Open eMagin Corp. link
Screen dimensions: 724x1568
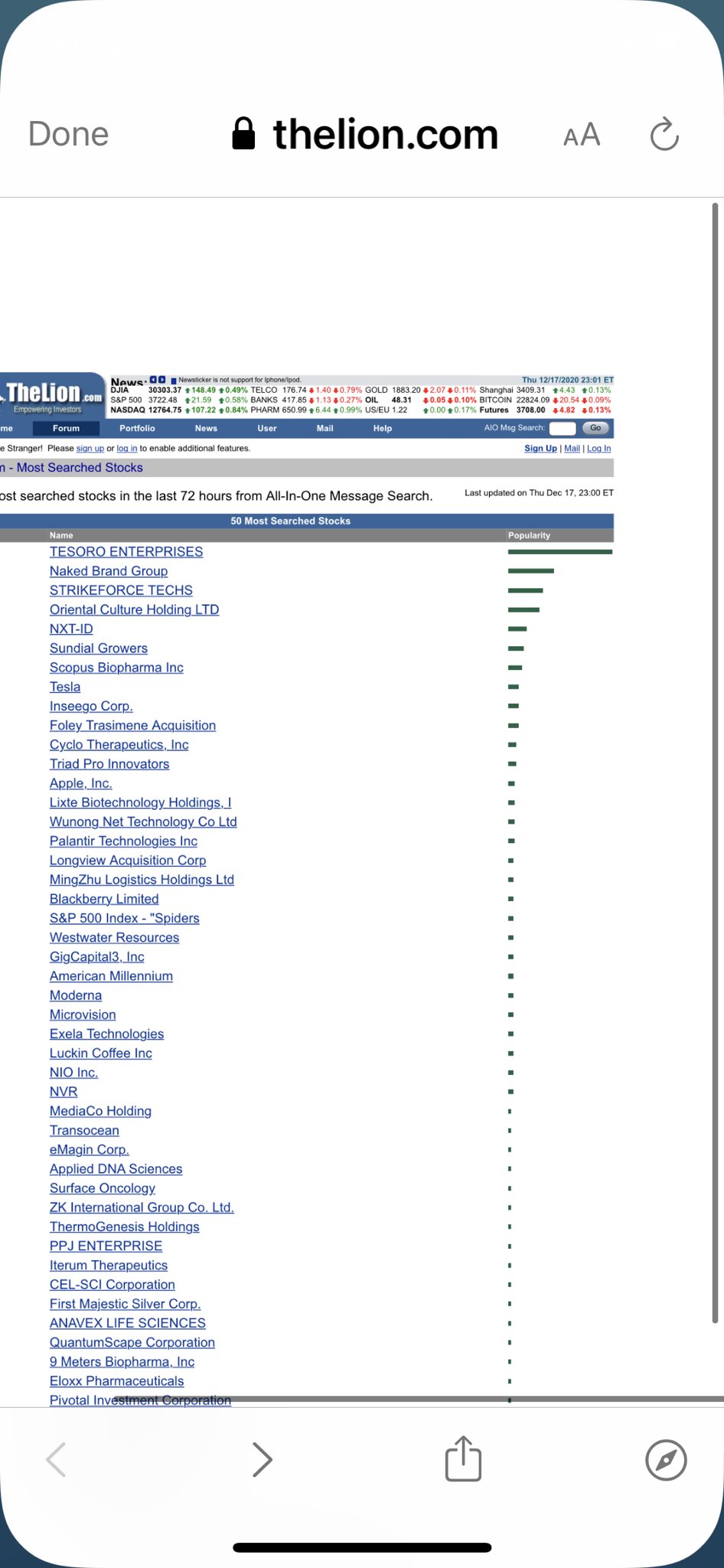89,1149
